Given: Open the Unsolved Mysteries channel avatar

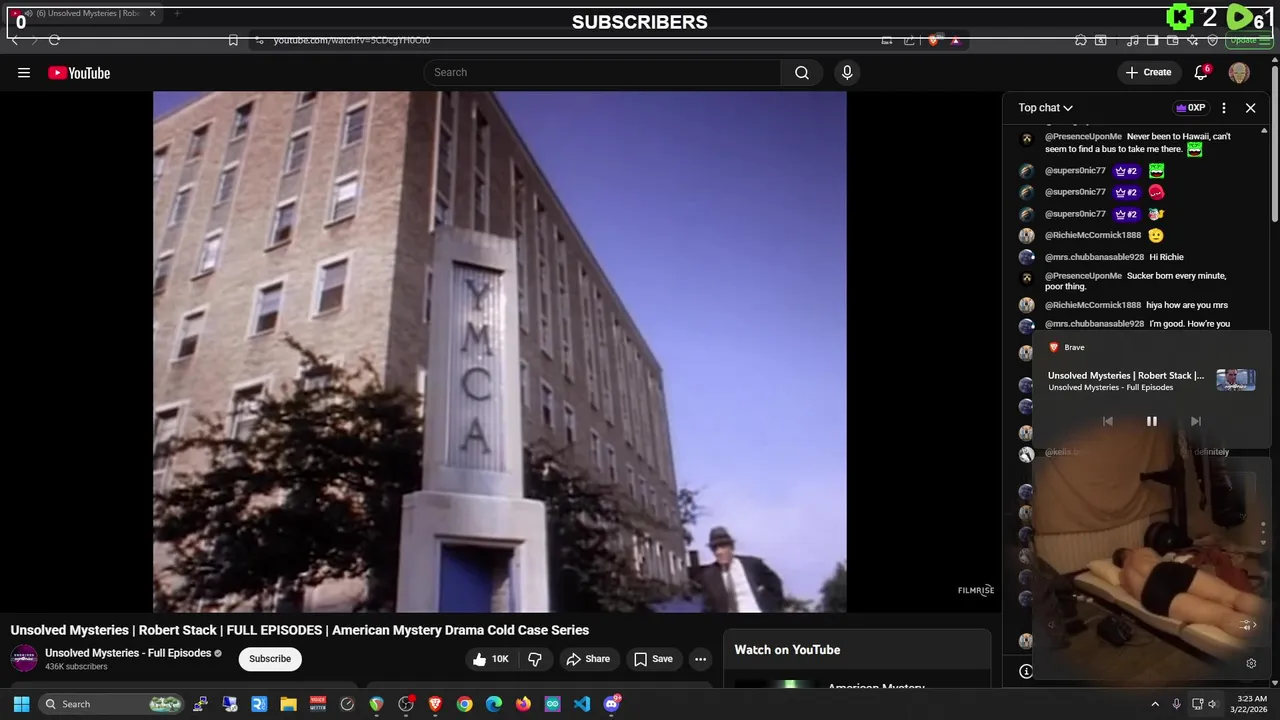Looking at the screenshot, I should click(x=23, y=658).
